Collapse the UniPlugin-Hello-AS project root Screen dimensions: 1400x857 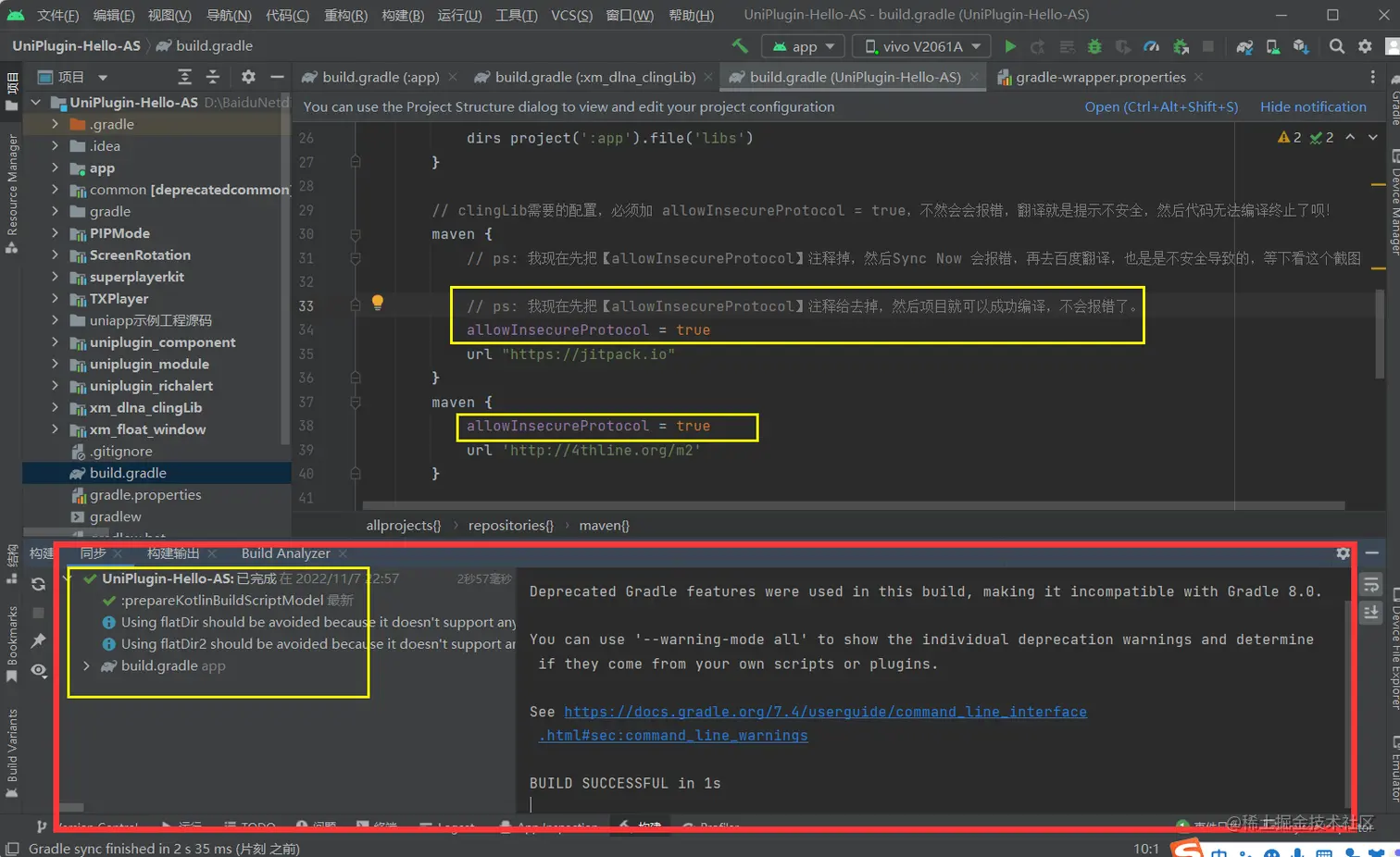pyautogui.click(x=35, y=102)
